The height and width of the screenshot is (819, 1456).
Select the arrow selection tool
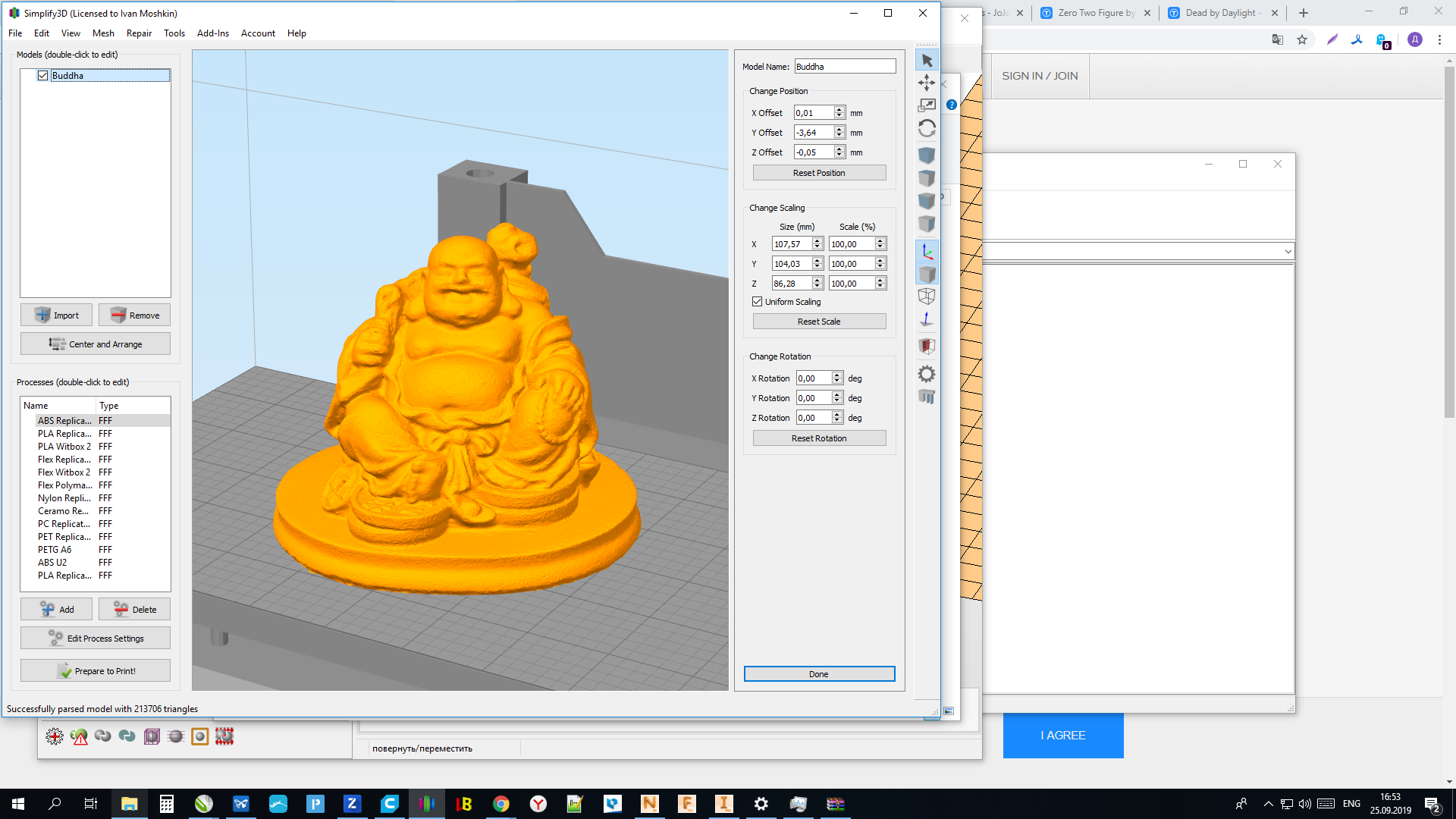[927, 60]
